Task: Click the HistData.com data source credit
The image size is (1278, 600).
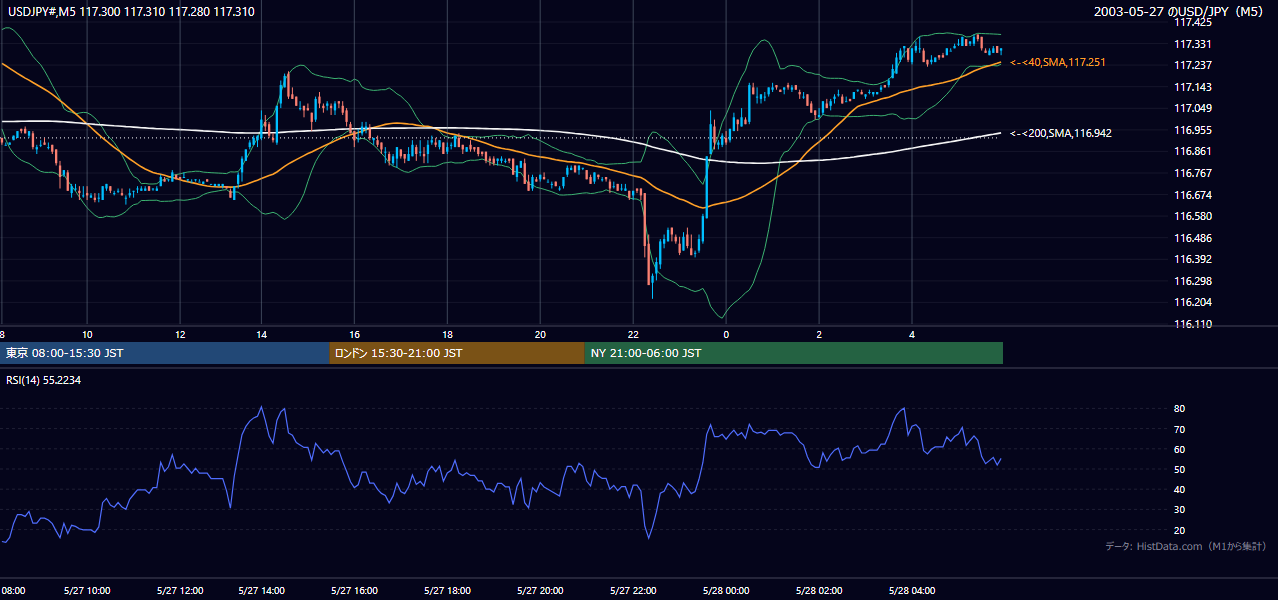Action: point(1185,546)
